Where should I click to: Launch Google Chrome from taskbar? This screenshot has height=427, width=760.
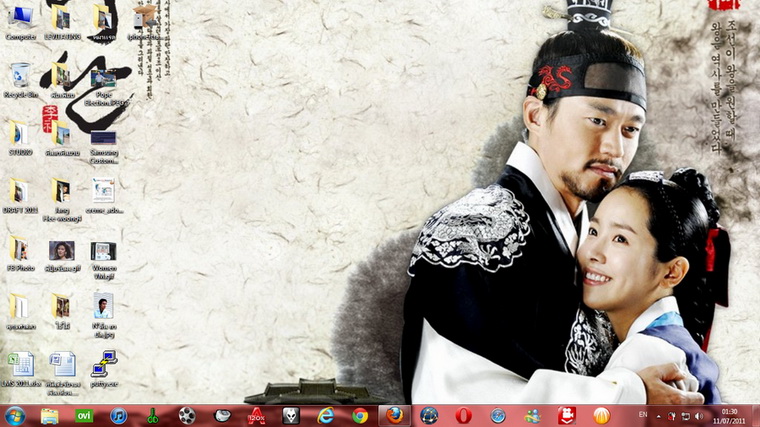(360, 416)
